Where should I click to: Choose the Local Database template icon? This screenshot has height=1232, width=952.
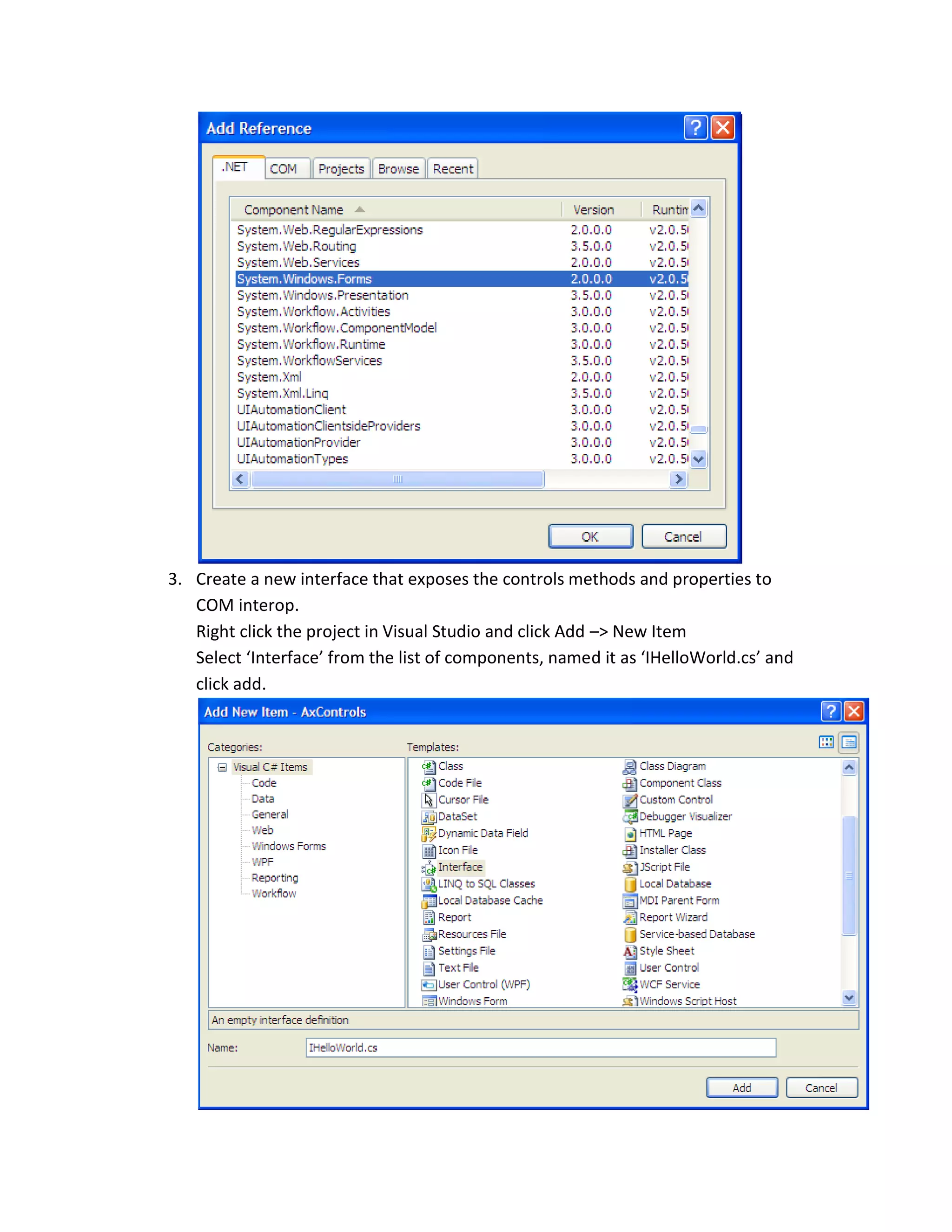(629, 885)
